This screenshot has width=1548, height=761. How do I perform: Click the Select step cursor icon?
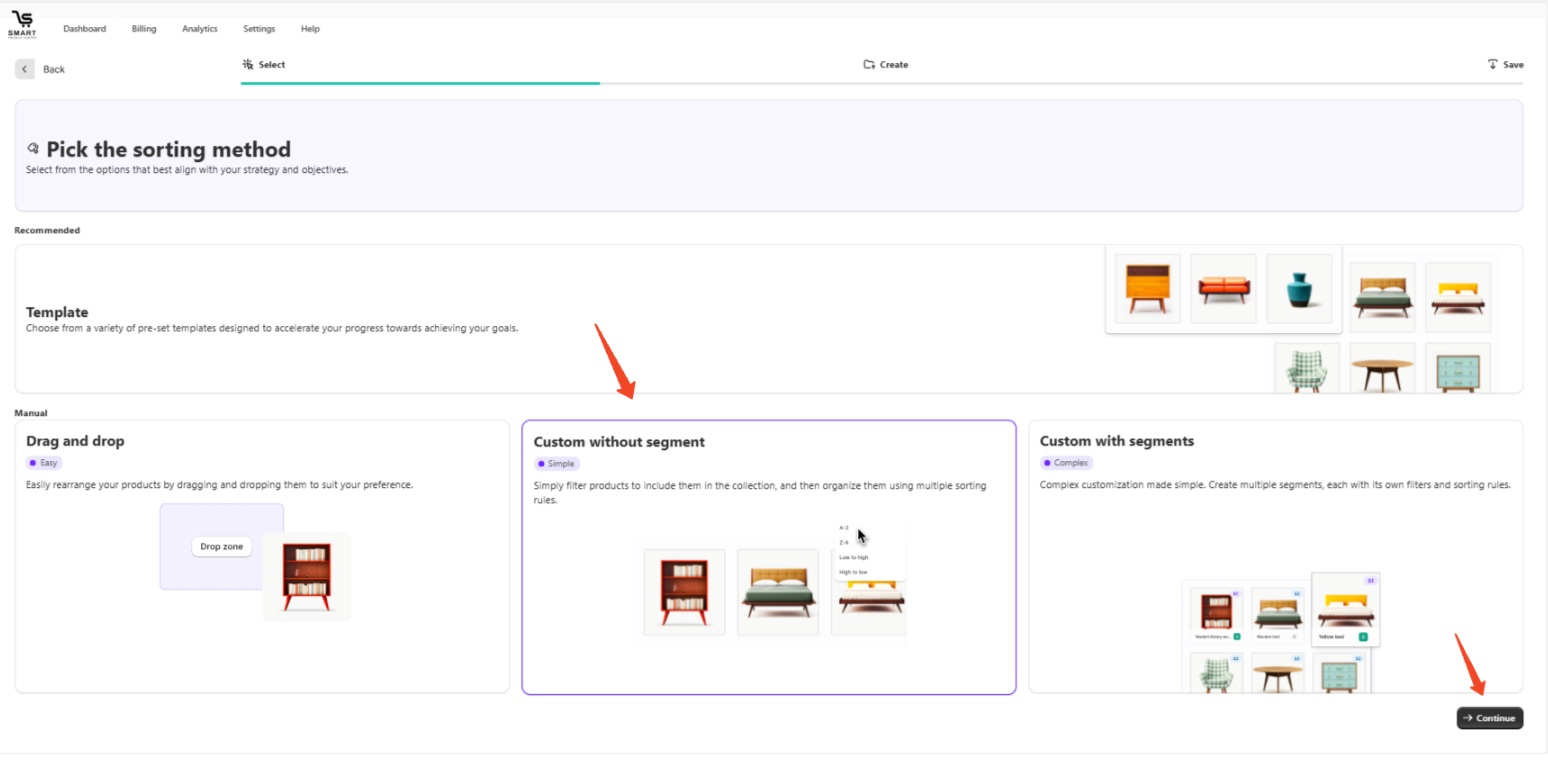click(248, 64)
